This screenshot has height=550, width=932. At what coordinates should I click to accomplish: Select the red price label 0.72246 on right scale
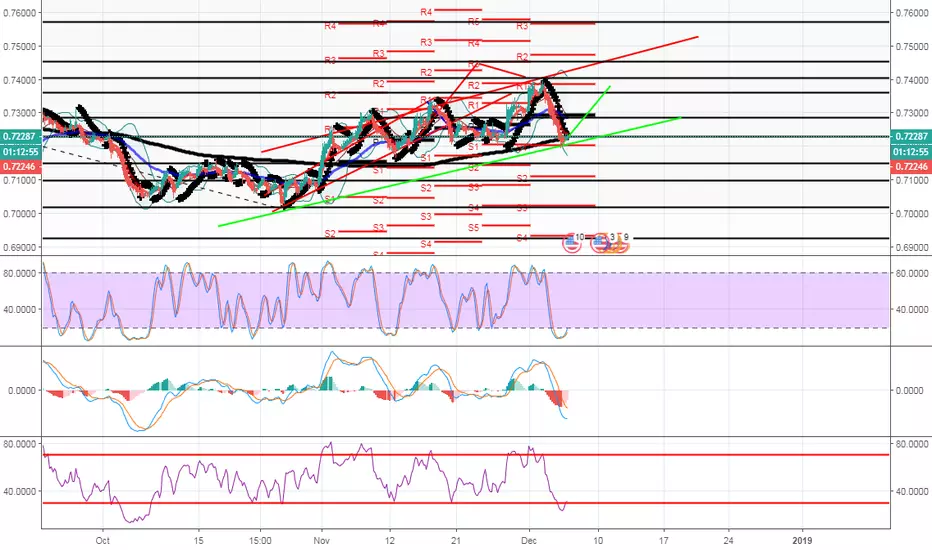[x=911, y=166]
